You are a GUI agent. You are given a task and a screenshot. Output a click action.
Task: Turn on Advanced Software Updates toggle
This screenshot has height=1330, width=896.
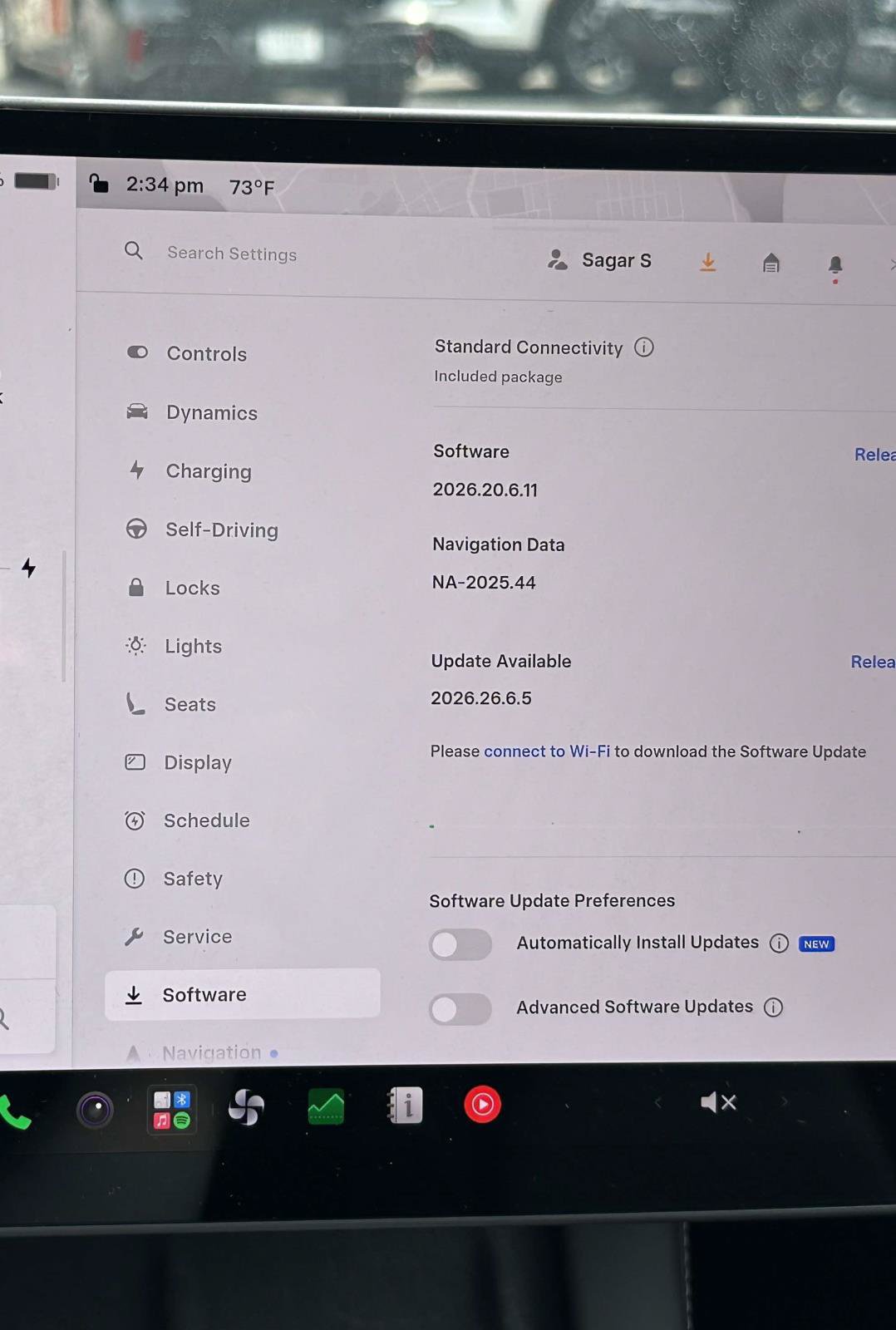pos(460,1009)
